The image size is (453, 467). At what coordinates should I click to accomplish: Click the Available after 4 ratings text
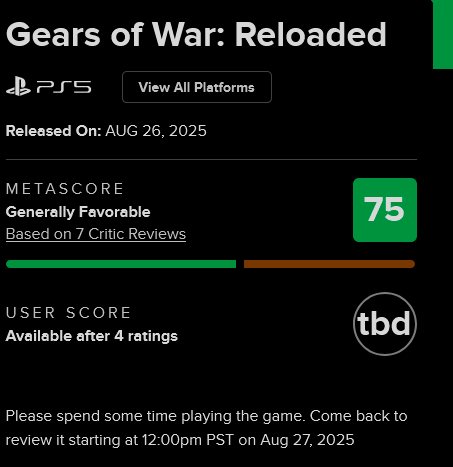point(92,336)
